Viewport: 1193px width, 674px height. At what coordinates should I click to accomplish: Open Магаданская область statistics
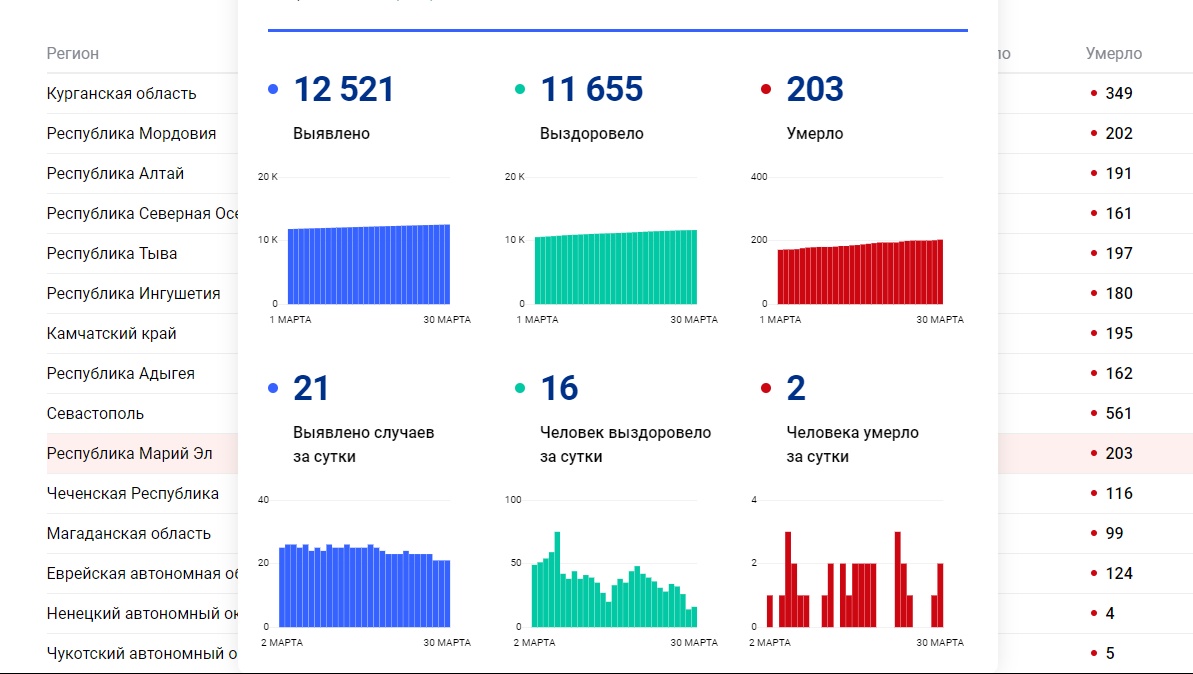tap(128, 534)
